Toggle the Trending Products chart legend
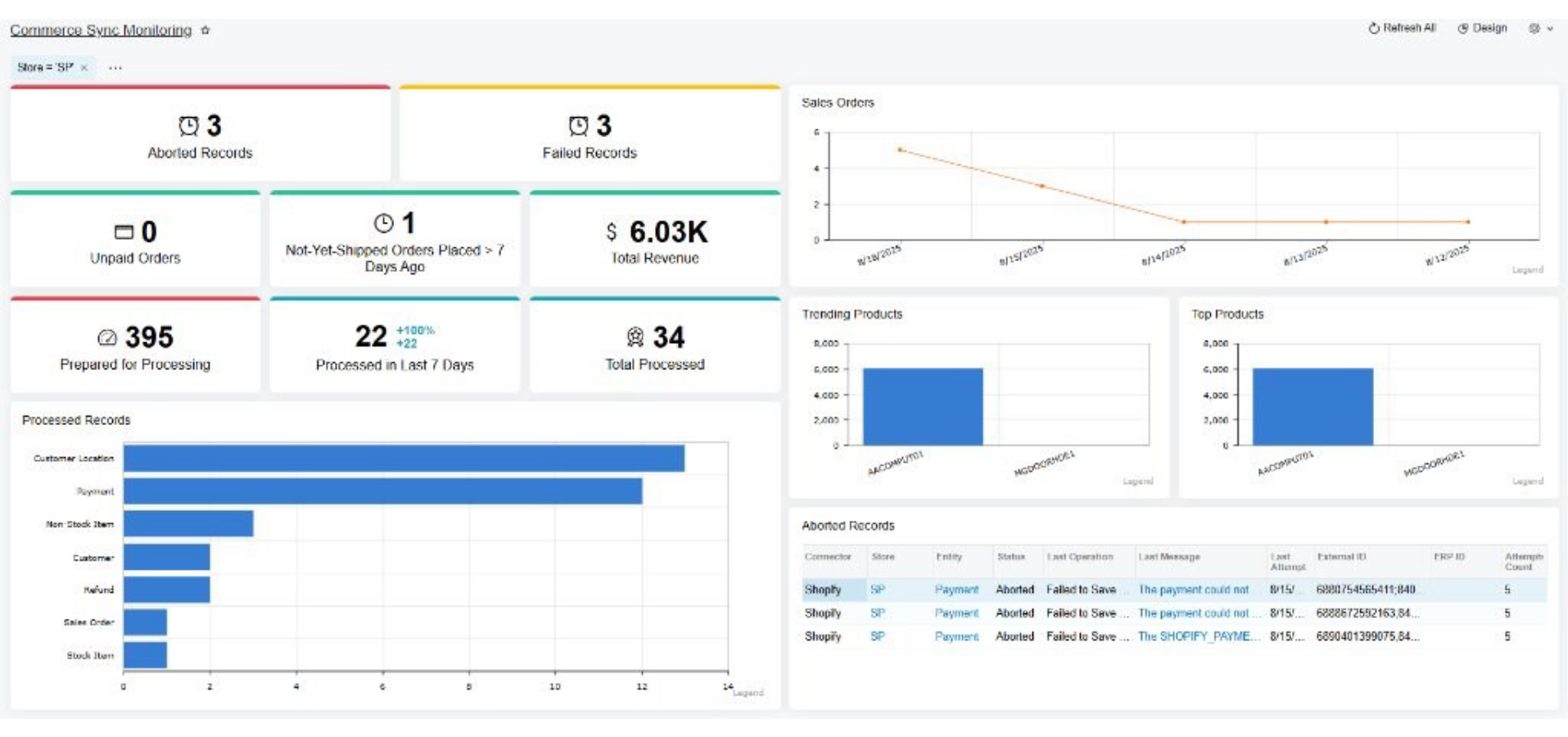The width and height of the screenshot is (1568, 737). (1137, 482)
